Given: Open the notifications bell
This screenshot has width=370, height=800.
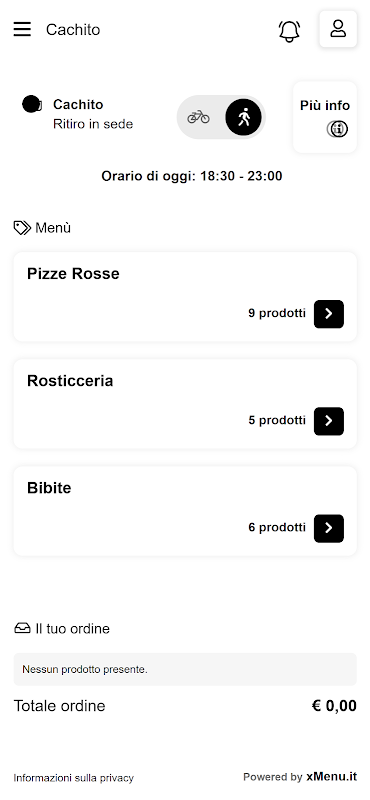Looking at the screenshot, I should pyautogui.click(x=289, y=31).
